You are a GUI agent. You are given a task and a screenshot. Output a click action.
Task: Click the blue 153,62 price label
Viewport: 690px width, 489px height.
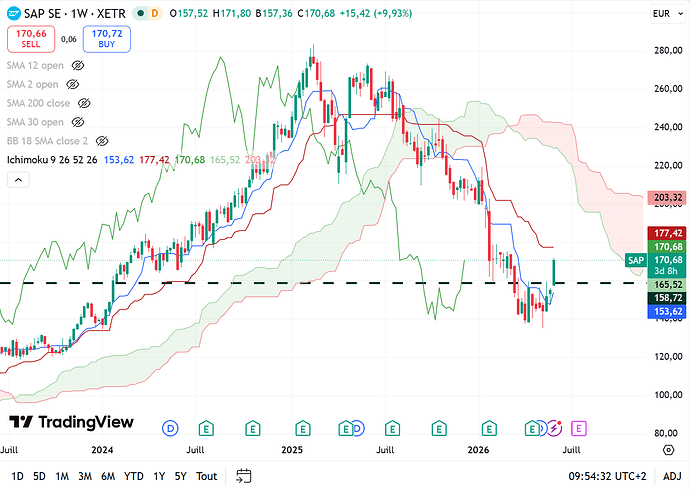(x=667, y=312)
